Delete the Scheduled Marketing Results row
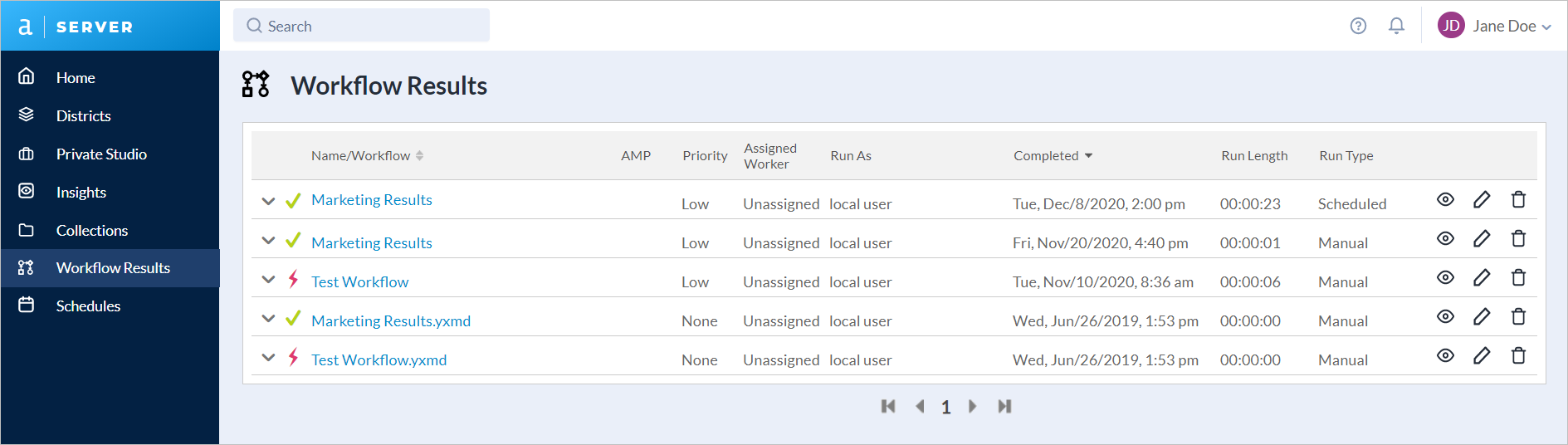Image resolution: width=1568 pixels, height=445 pixels. point(1518,199)
